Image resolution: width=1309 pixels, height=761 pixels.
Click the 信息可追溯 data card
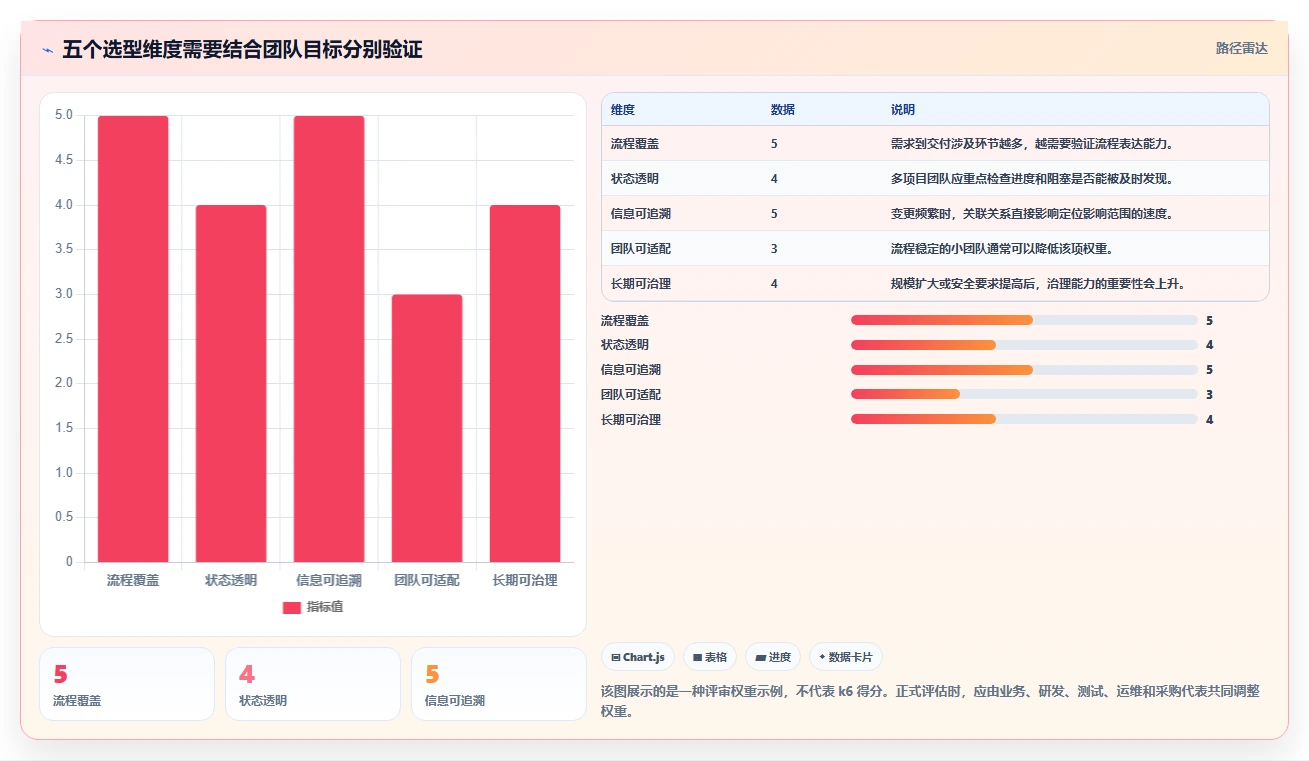(499, 684)
